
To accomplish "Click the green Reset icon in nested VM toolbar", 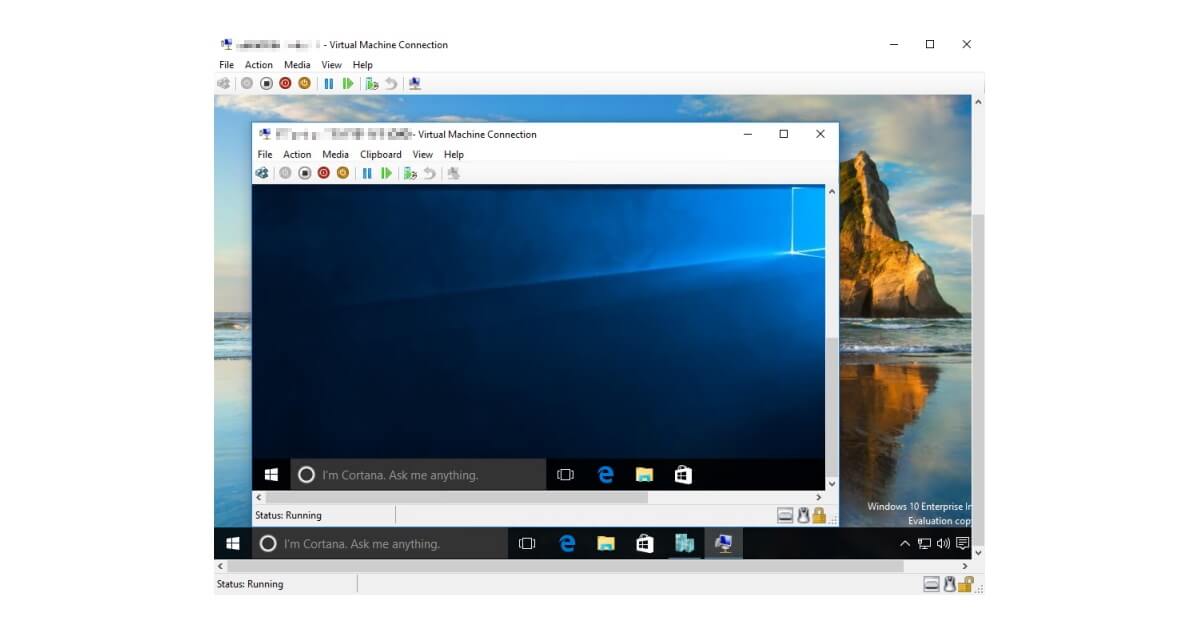I will 385,173.
